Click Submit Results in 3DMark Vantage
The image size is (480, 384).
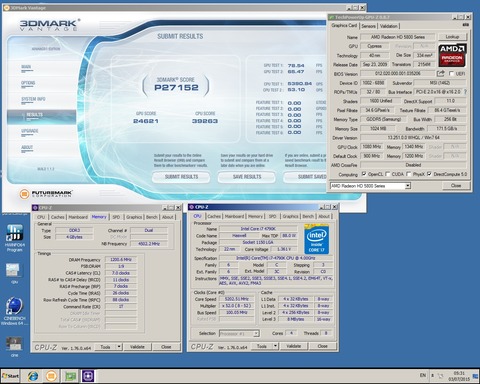[x=181, y=177]
